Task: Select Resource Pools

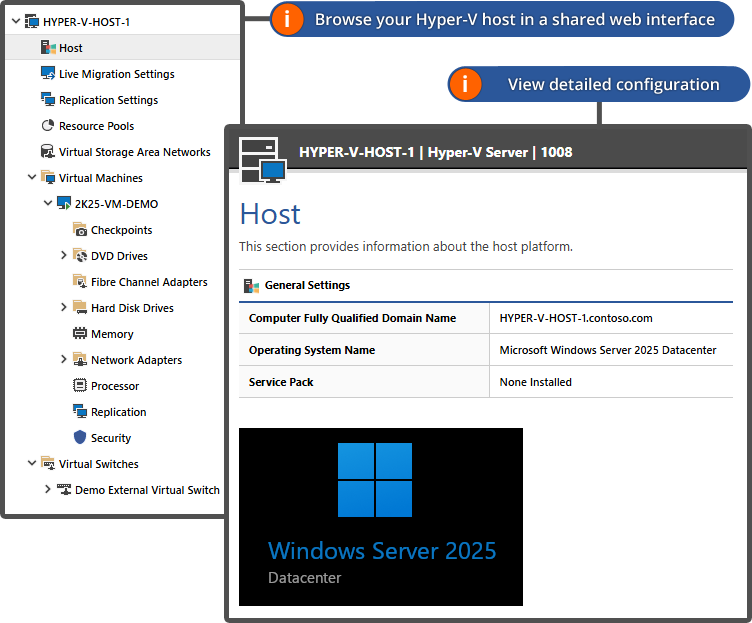Action: pos(96,126)
